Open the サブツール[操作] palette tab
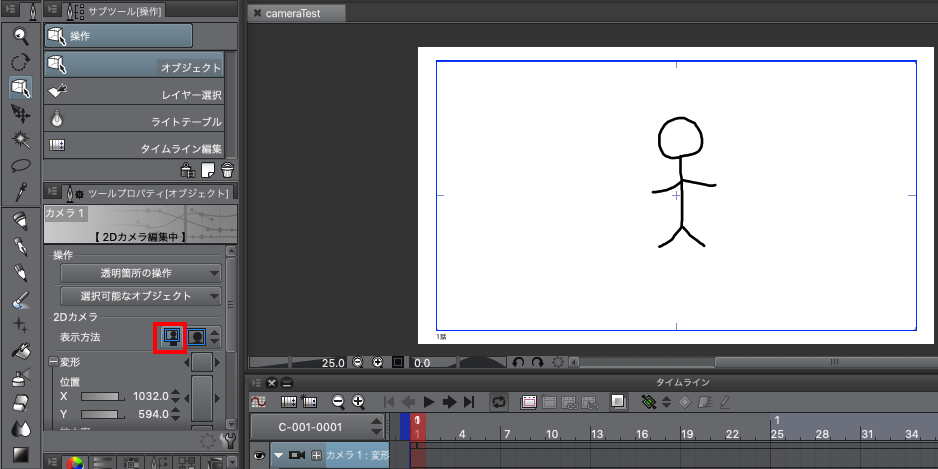Screen dimensions: 938x469 (x=114, y=11)
